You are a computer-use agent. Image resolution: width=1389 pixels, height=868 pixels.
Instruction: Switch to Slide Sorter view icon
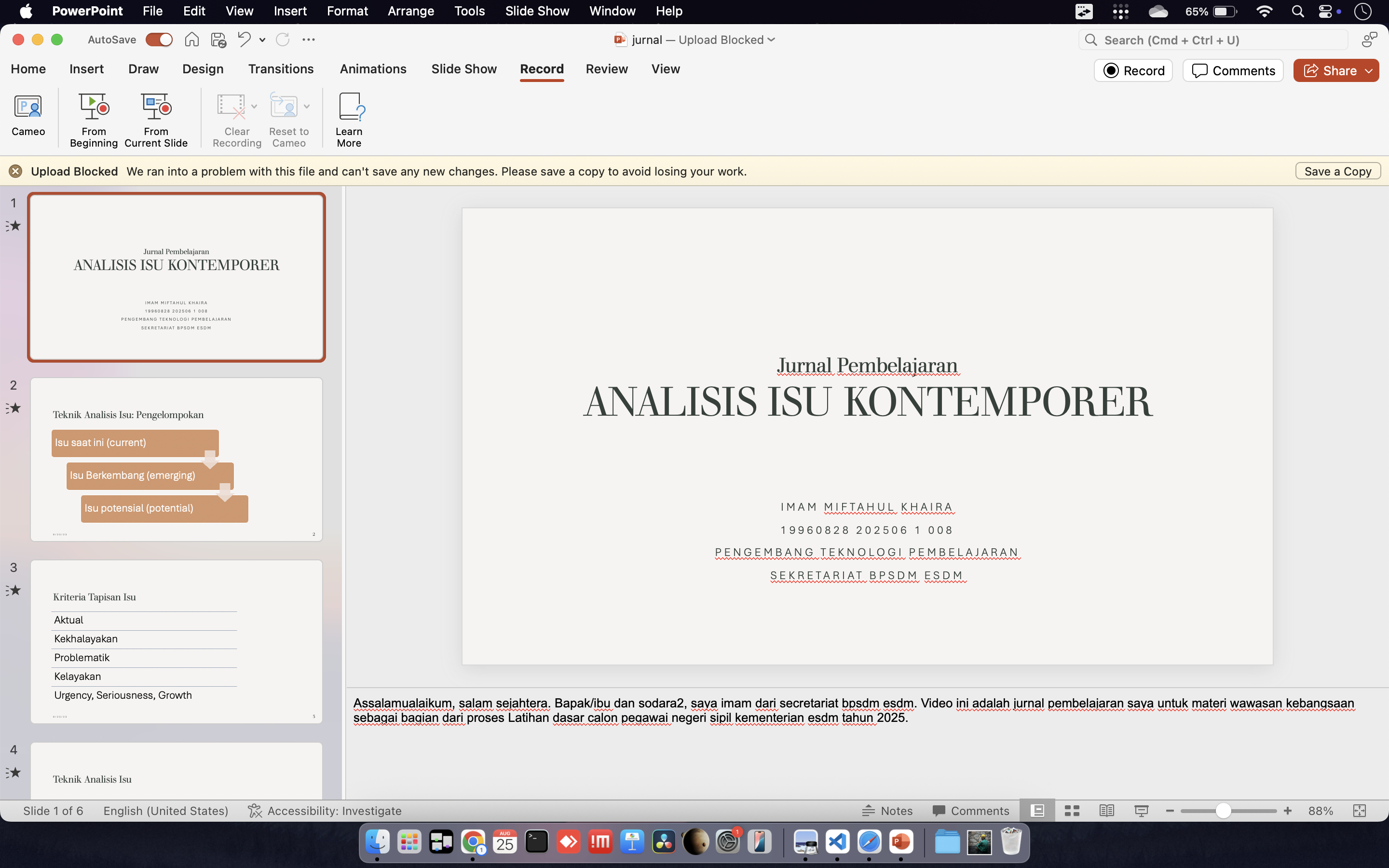click(1072, 811)
